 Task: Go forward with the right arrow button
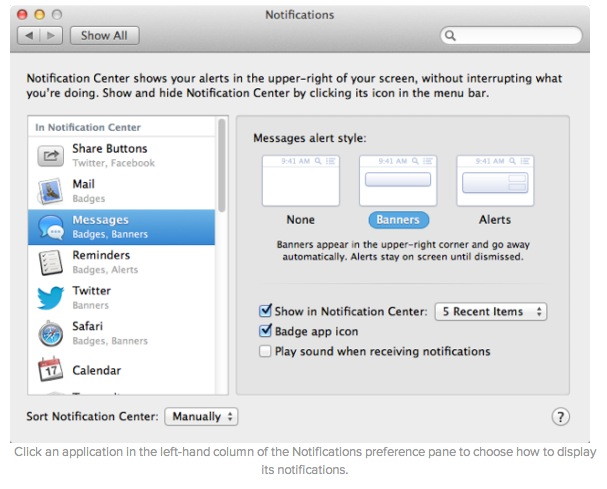tap(51, 36)
